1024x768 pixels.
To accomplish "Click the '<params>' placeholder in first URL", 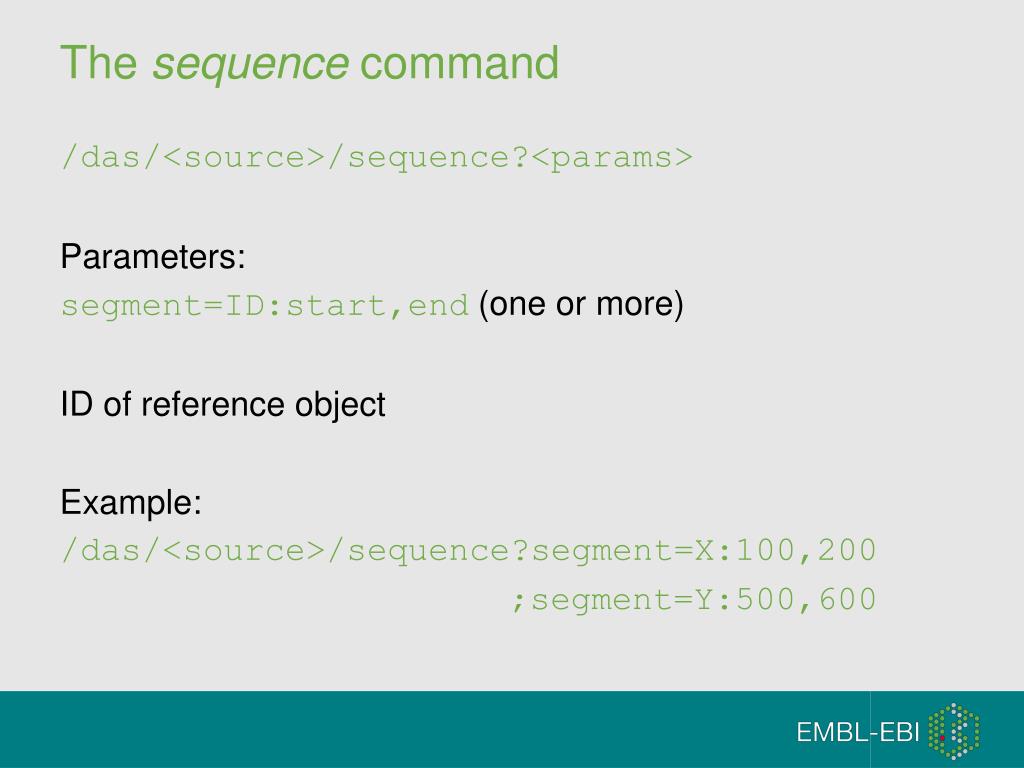I will [613, 157].
